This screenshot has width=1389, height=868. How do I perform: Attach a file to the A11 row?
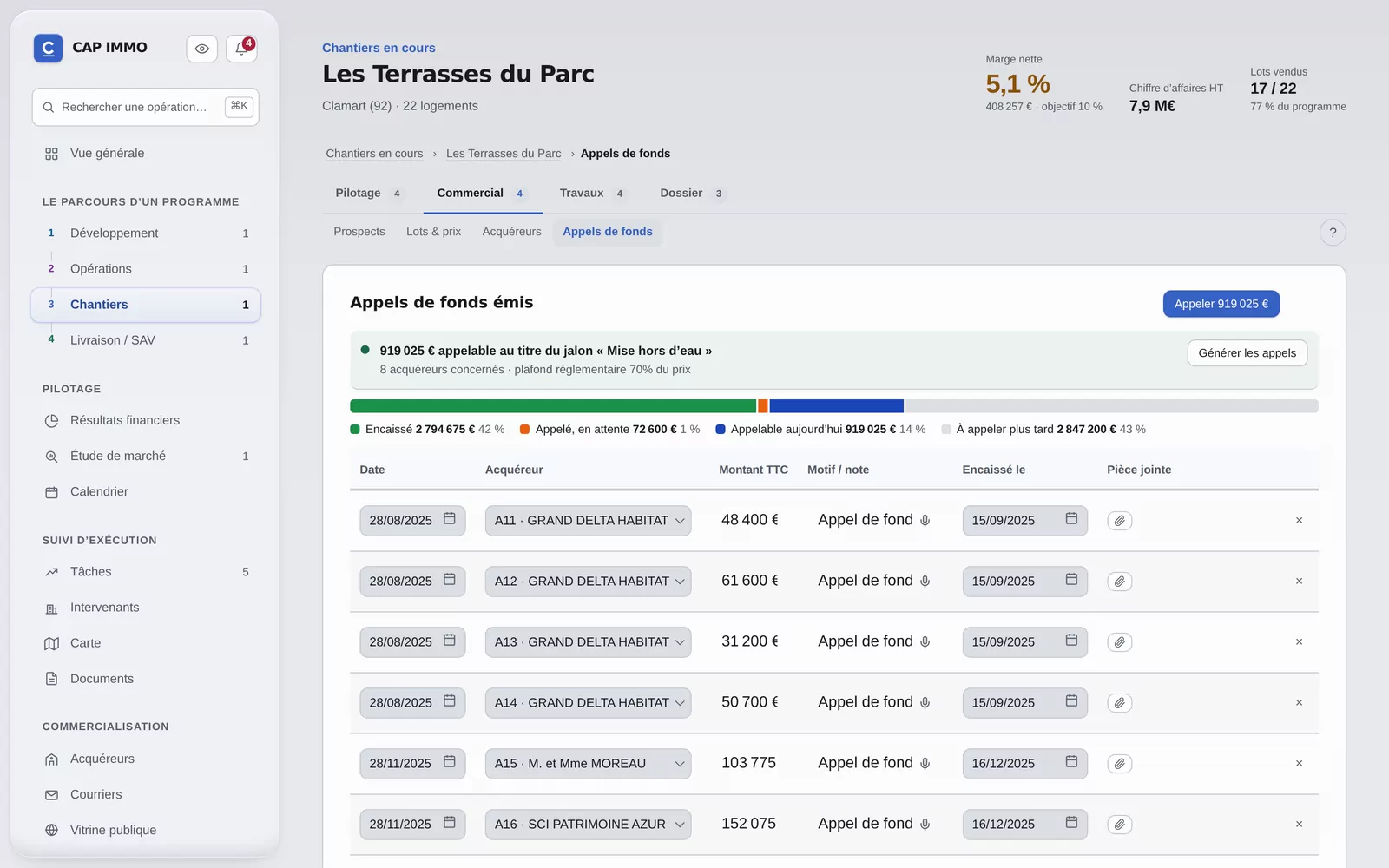pyautogui.click(x=1119, y=521)
